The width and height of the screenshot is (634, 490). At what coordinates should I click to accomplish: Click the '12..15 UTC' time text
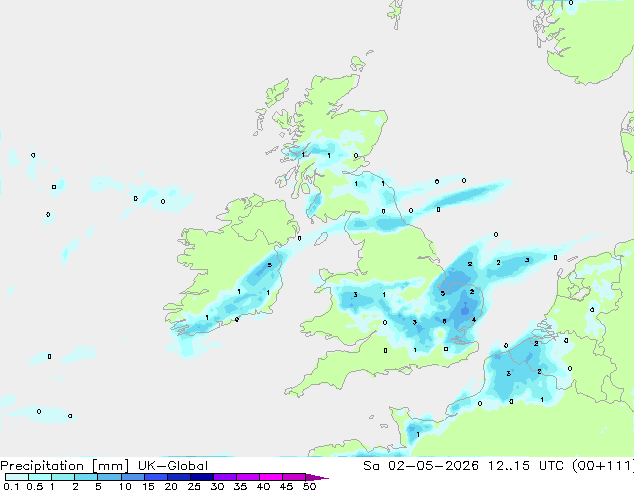pos(526,466)
